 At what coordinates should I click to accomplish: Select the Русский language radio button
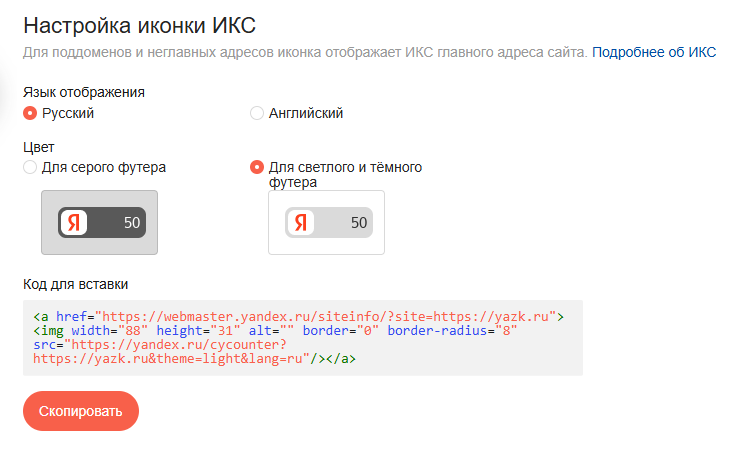tap(30, 113)
